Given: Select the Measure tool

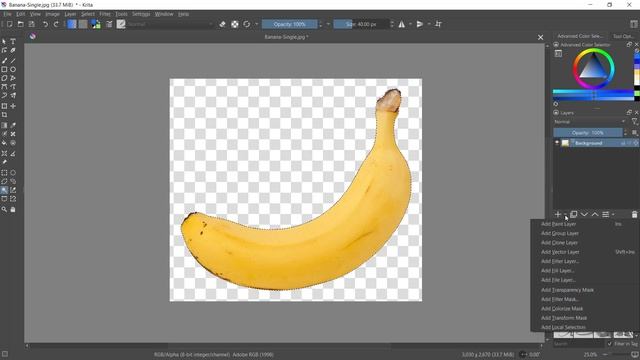Looking at the screenshot, I should point(13,153).
